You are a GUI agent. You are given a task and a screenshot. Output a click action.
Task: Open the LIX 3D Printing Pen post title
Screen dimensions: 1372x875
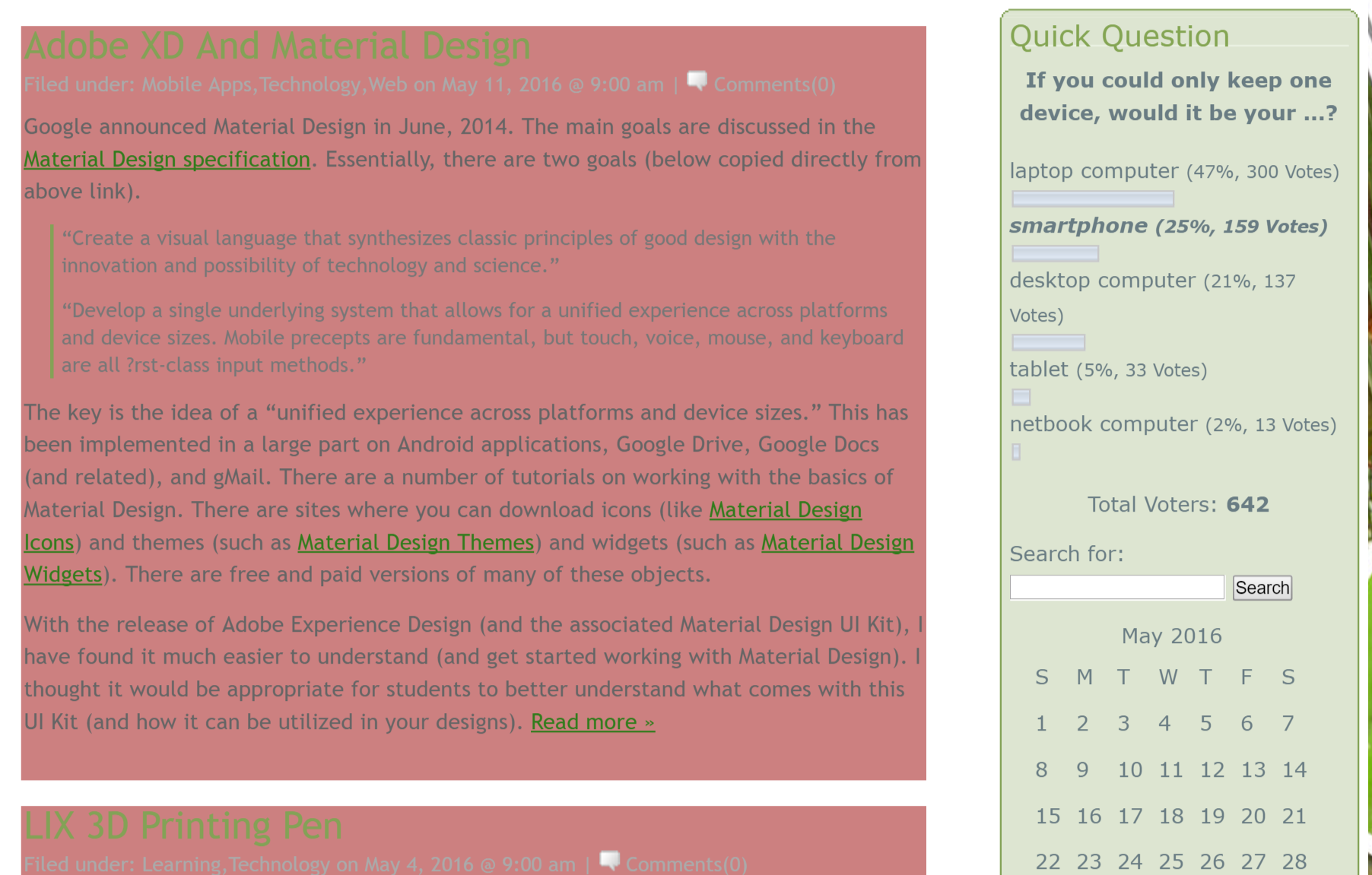pyautogui.click(x=183, y=826)
